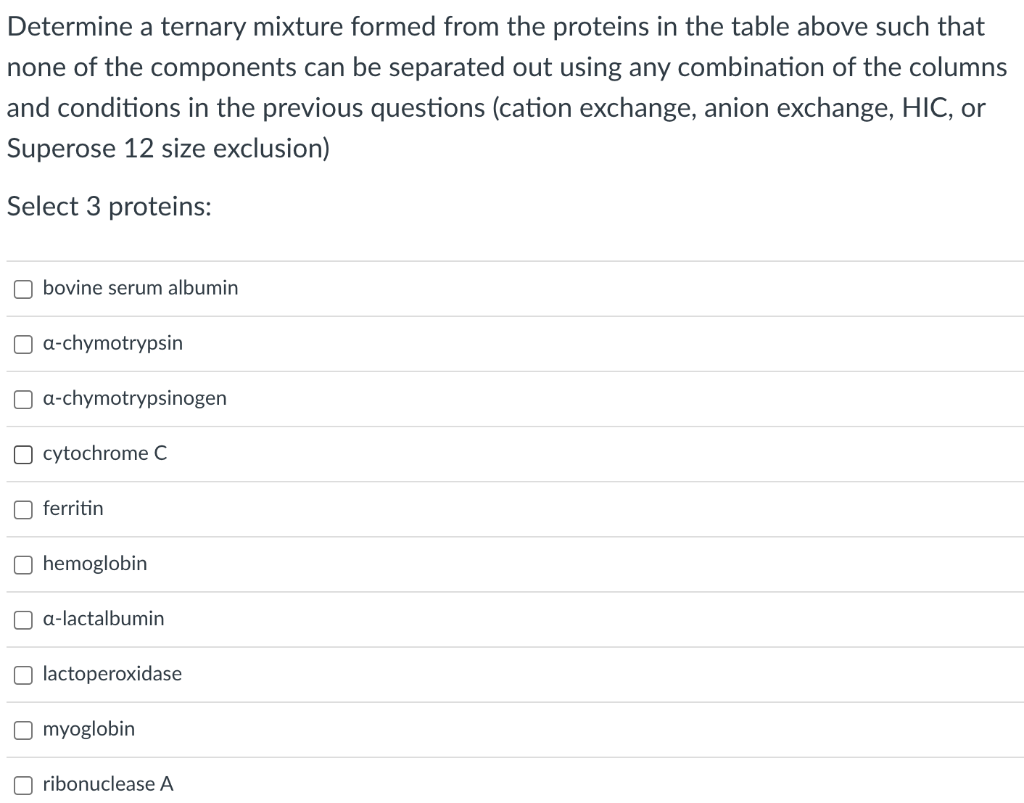Screen dimensions: 1024x803
Task: Click the α-chymotrypsin option label
Action: (x=112, y=343)
